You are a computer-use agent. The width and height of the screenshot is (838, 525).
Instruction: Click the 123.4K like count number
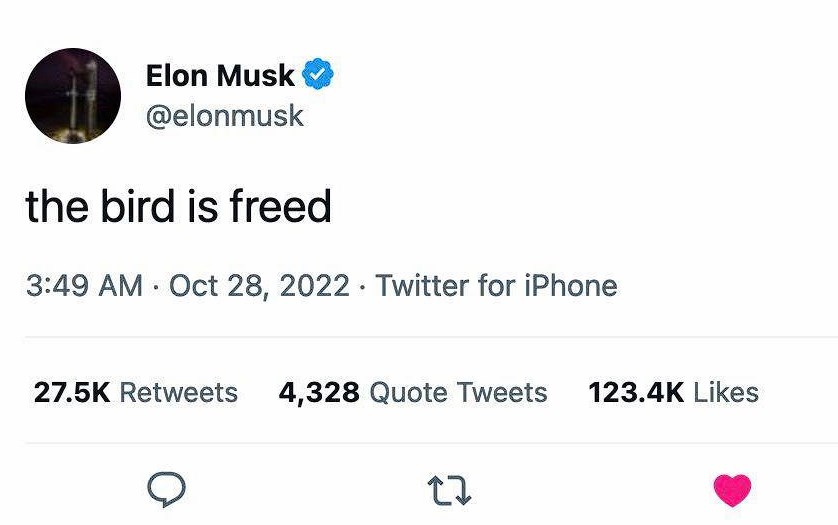636,392
